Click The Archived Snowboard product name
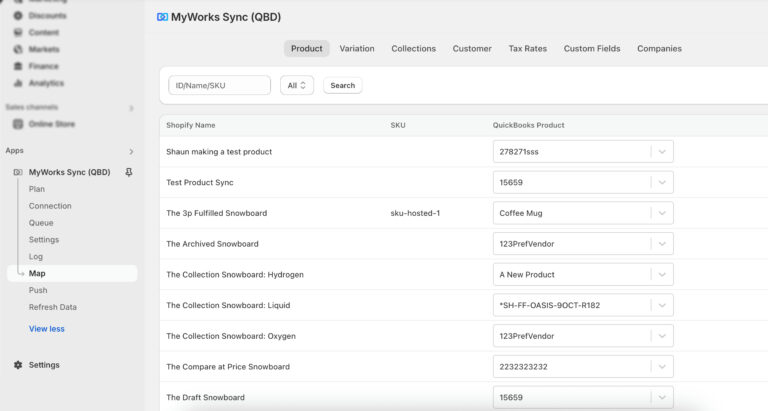Screen dimensions: 768x411 coord(212,244)
